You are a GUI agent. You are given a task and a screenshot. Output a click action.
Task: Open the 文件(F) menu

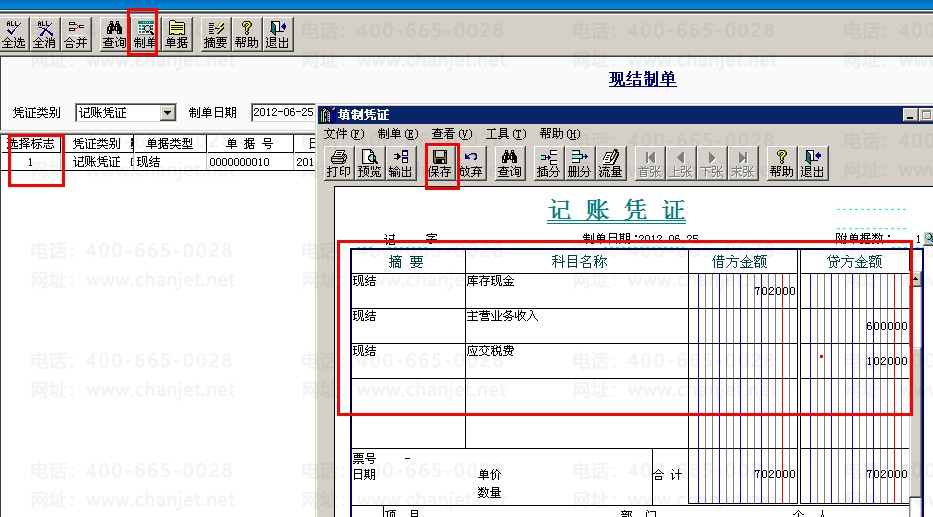pyautogui.click(x=344, y=134)
